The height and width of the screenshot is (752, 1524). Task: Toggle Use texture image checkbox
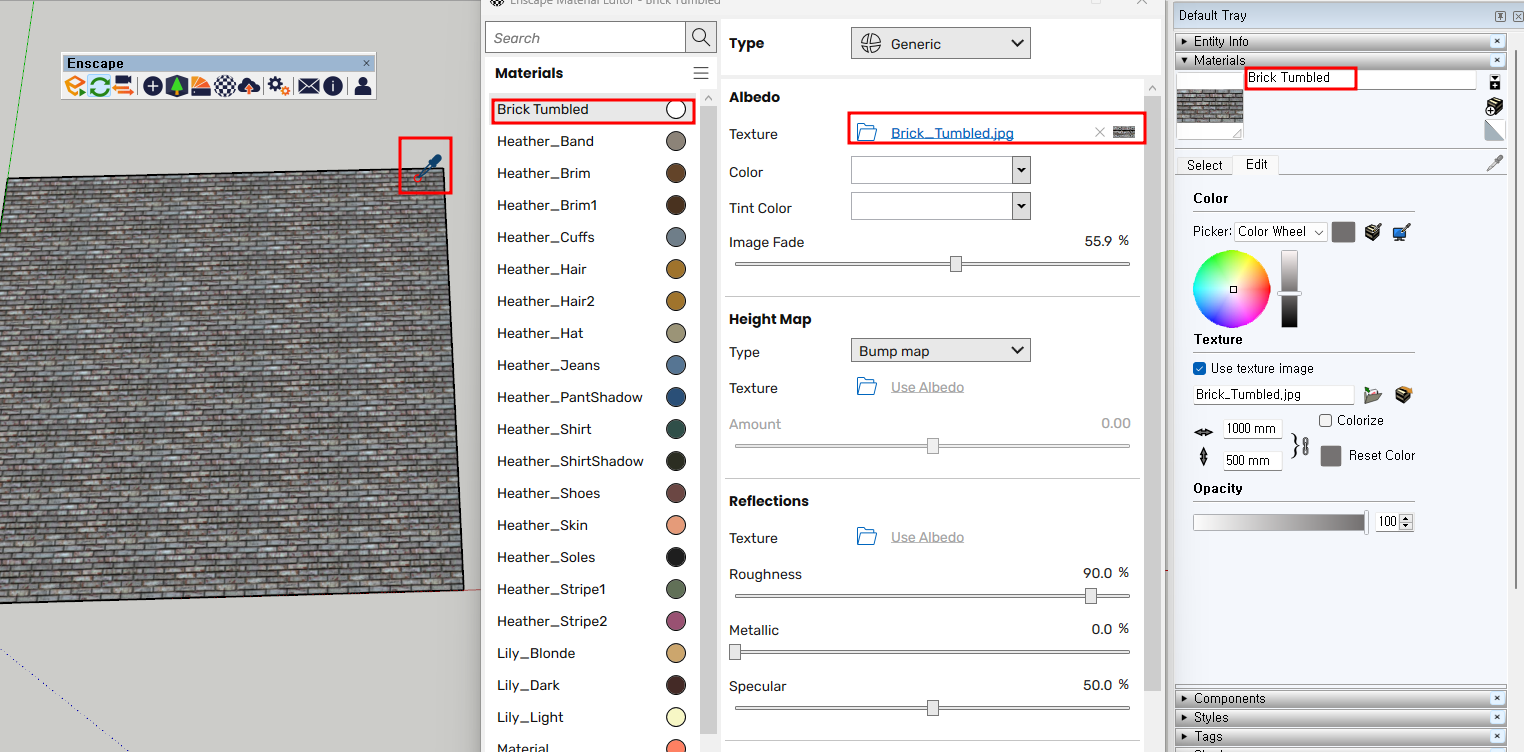pos(1200,368)
